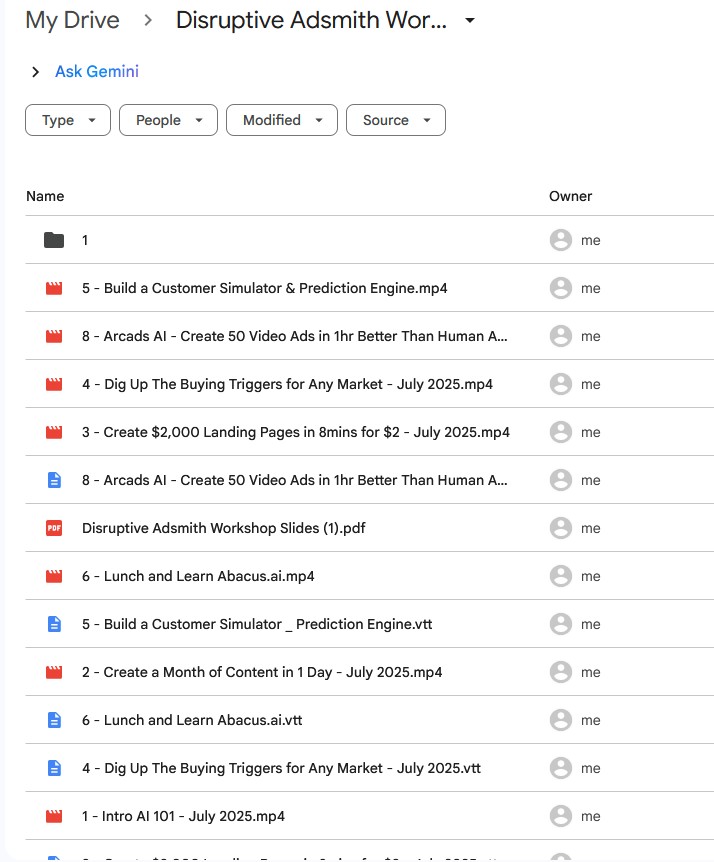Click the Ask Gemini link

point(97,71)
